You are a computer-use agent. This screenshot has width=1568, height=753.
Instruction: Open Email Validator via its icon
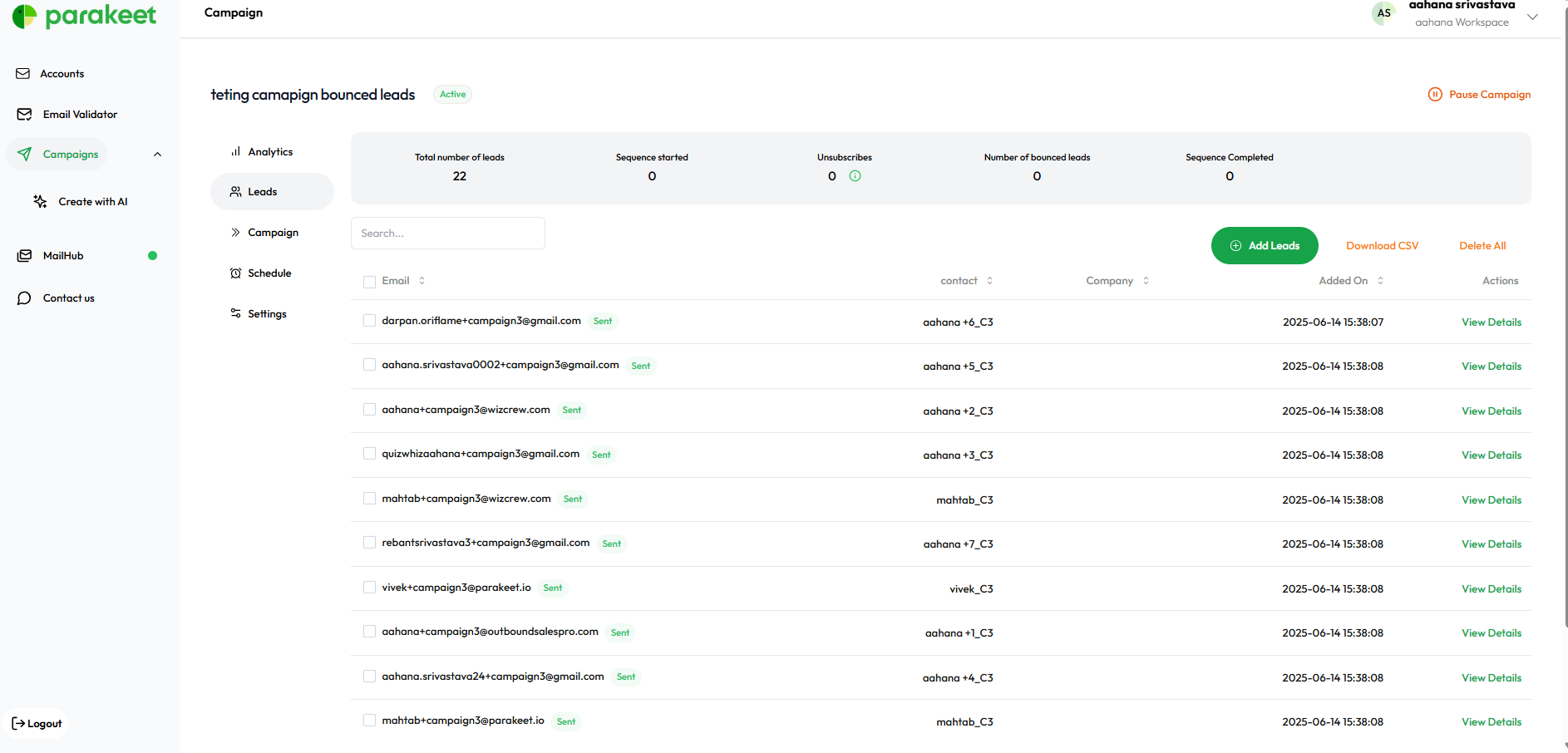tap(25, 115)
